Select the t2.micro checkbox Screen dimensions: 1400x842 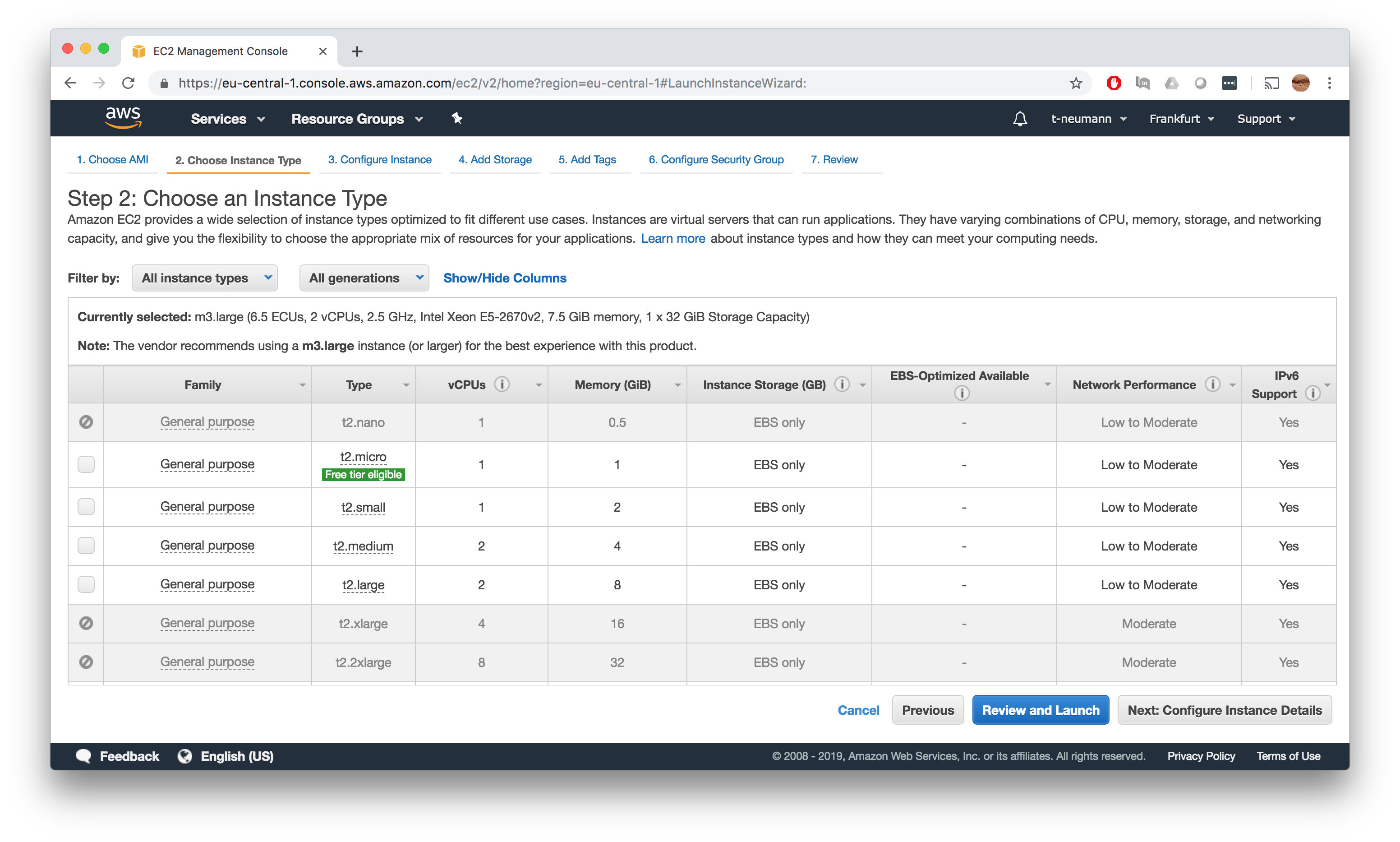click(86, 463)
